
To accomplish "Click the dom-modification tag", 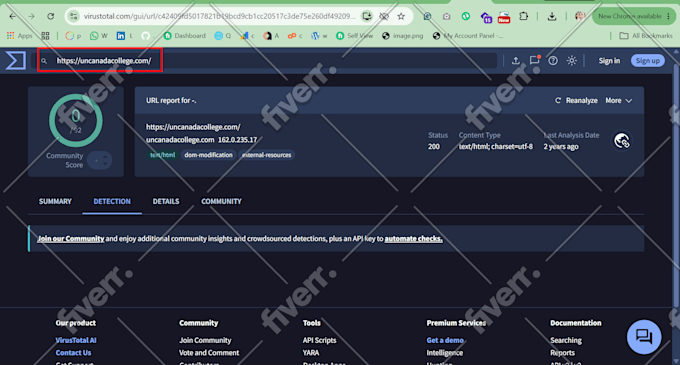I will tap(208, 155).
